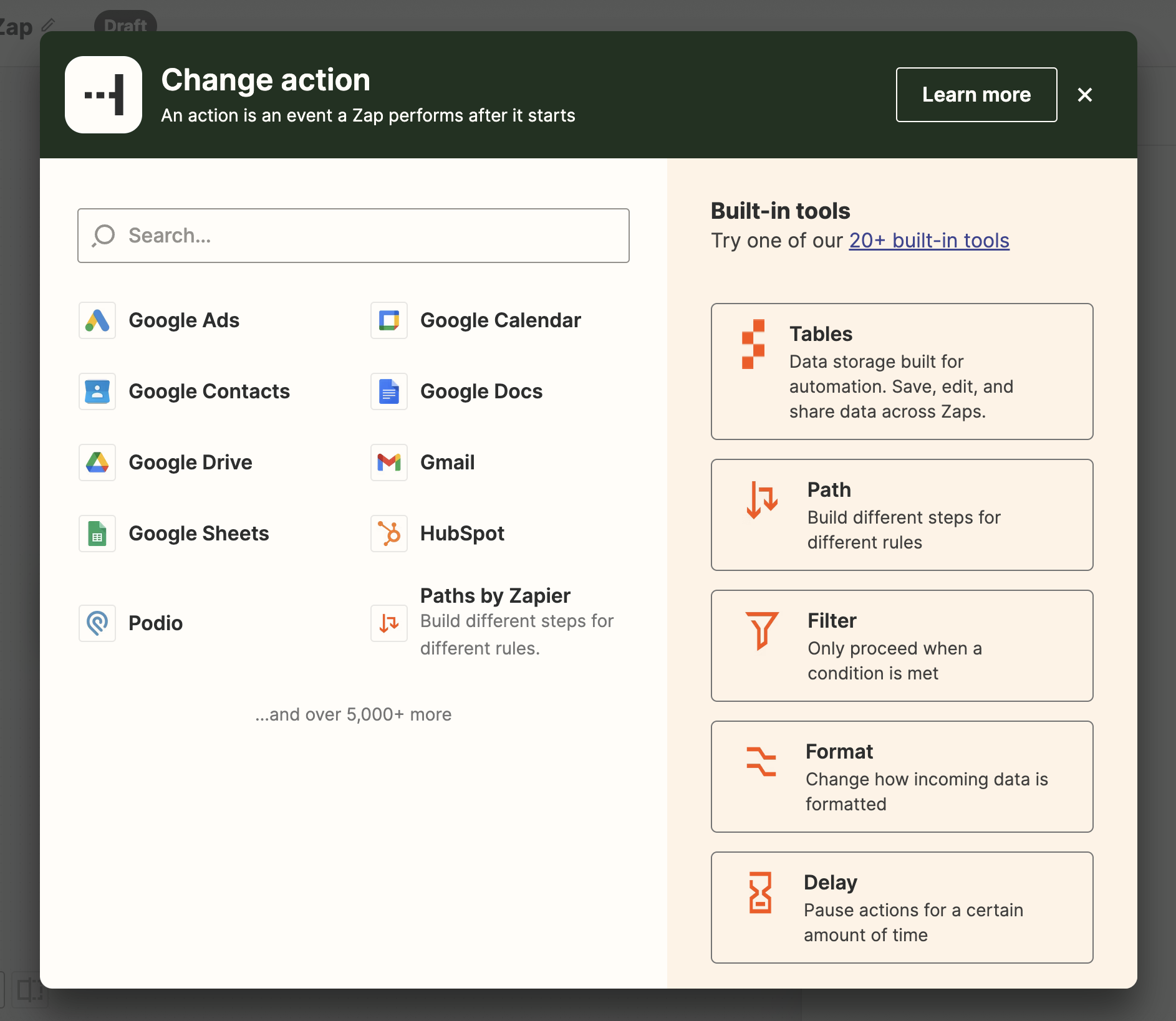Select the Format built-in tool card
Image resolution: width=1176 pixels, height=1021 pixels.
[902, 777]
